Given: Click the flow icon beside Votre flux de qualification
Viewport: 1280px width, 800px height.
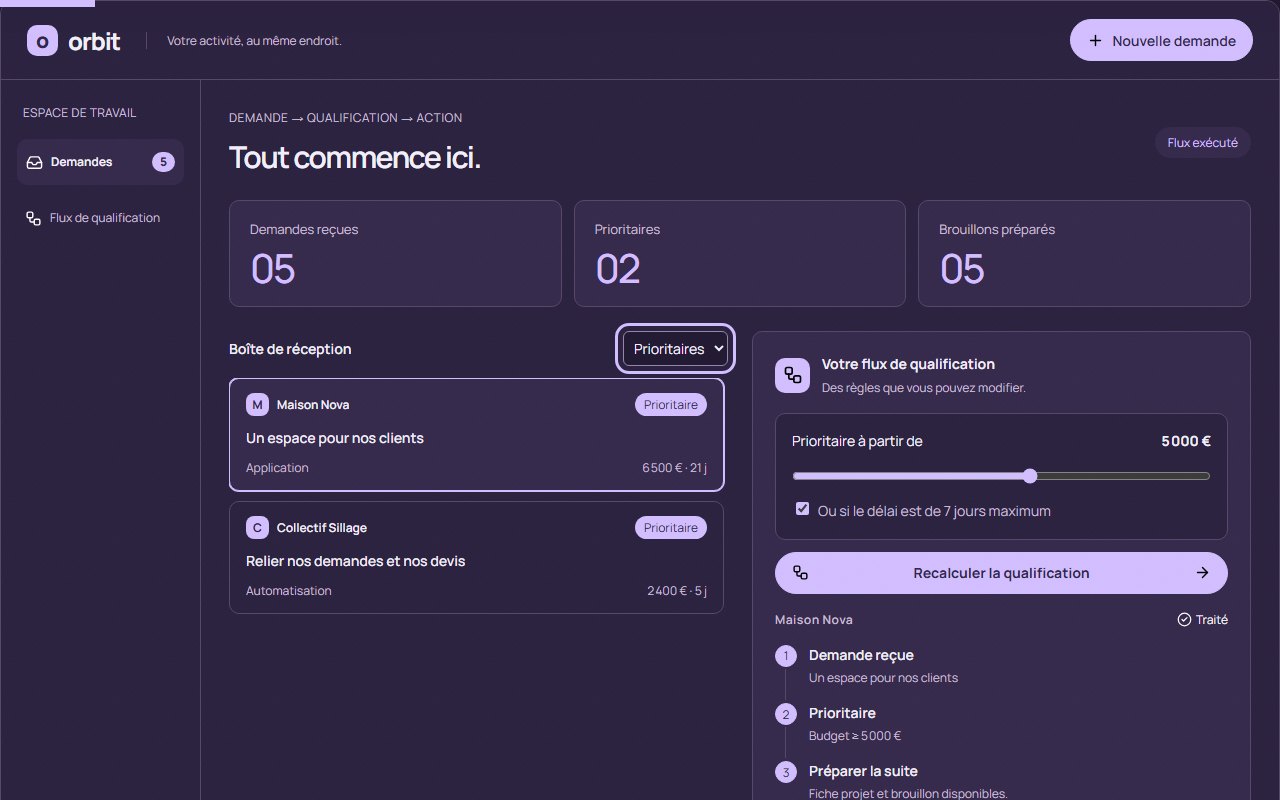Looking at the screenshot, I should 793,375.
